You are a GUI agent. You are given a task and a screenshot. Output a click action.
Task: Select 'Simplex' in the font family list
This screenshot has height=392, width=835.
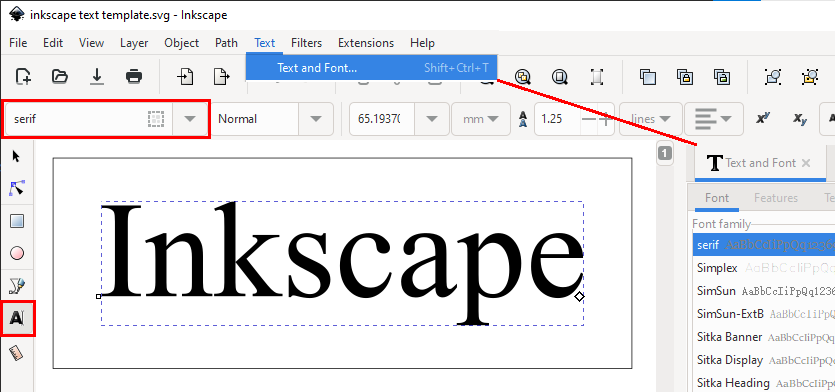point(764,268)
